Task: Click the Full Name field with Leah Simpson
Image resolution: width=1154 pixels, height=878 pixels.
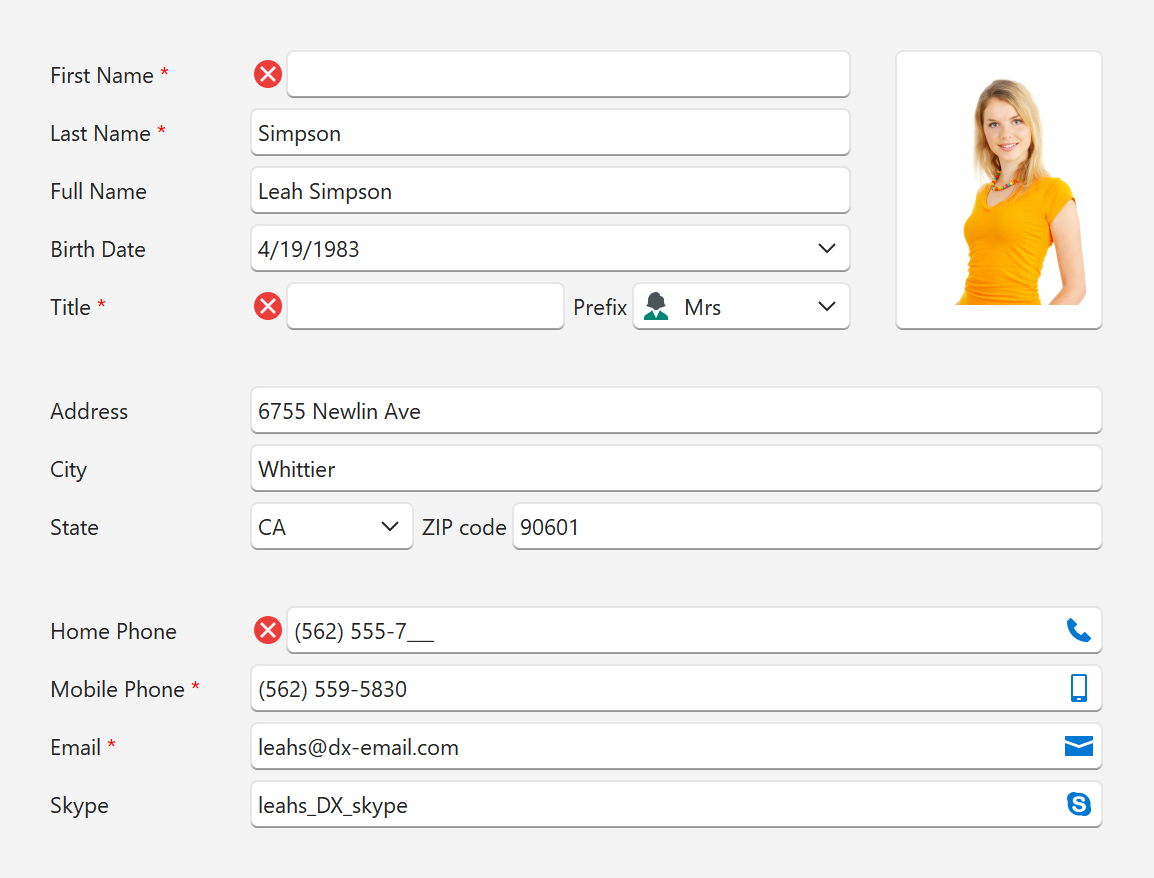Action: (x=549, y=191)
